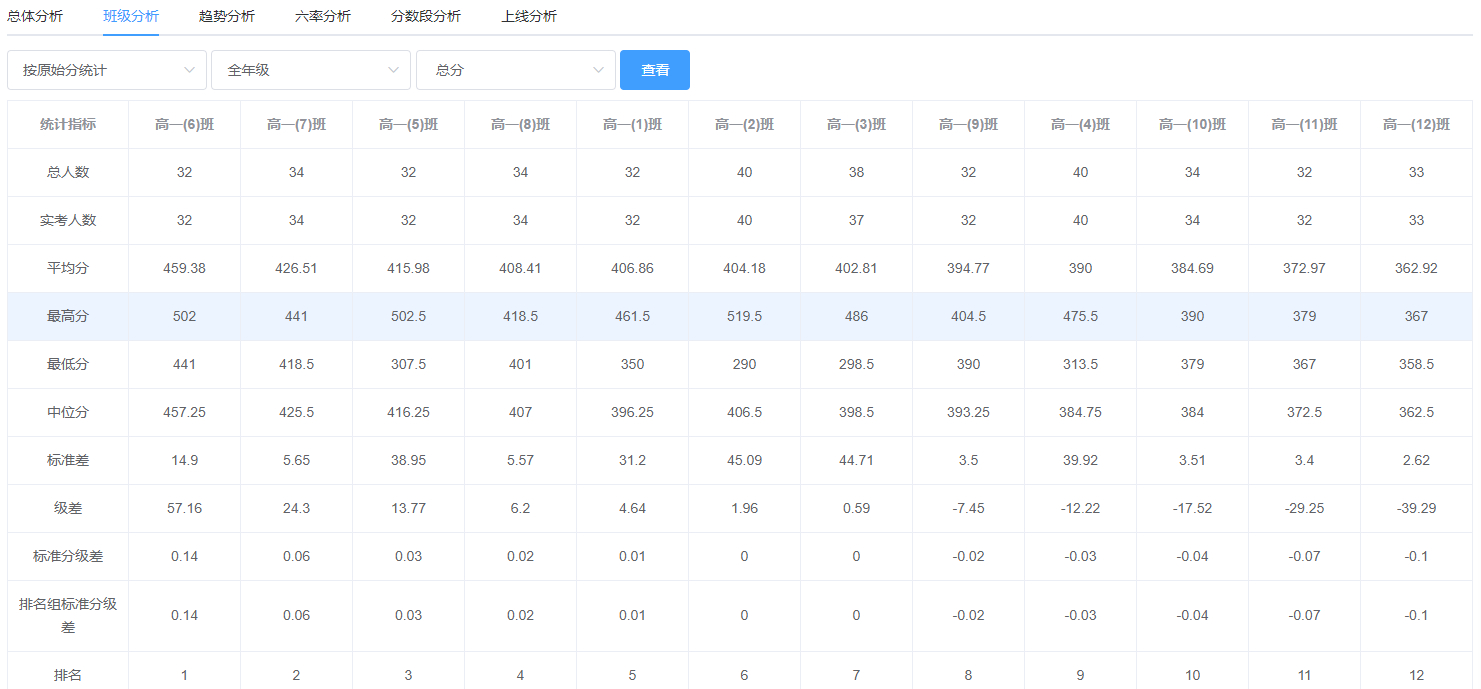Viewport: 1481px width, 689px height.
Task: Select the 六率分析 tab
Action: point(322,16)
